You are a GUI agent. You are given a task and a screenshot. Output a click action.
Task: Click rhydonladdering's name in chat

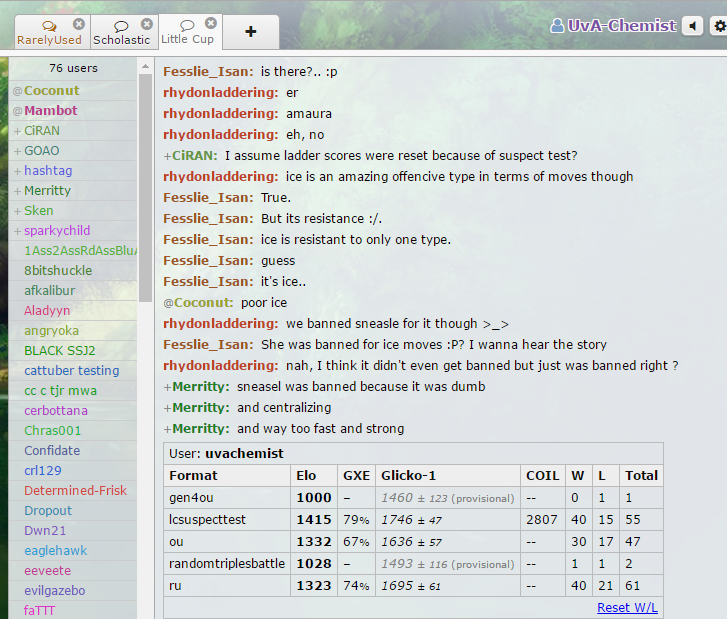pos(220,93)
